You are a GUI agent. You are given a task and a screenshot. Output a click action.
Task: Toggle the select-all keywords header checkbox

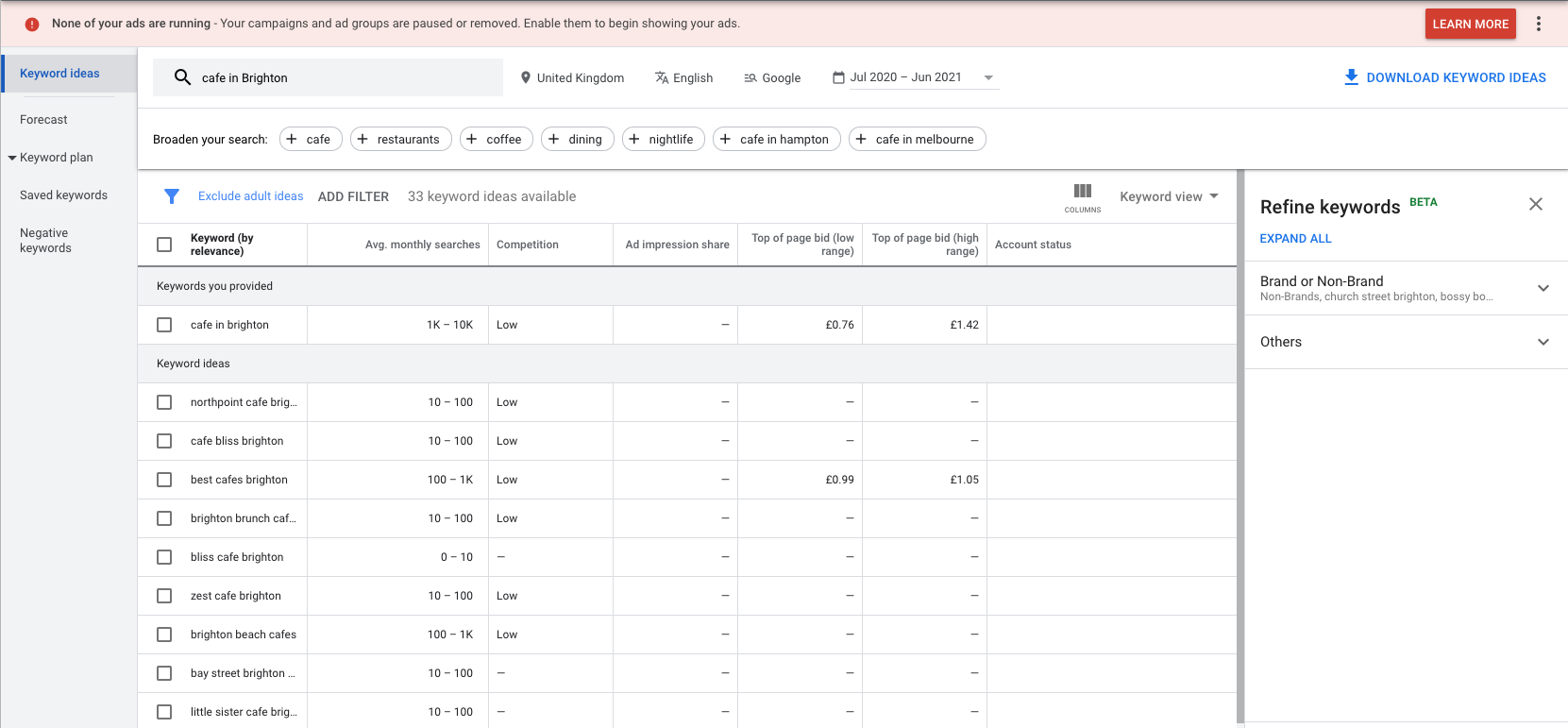click(164, 245)
